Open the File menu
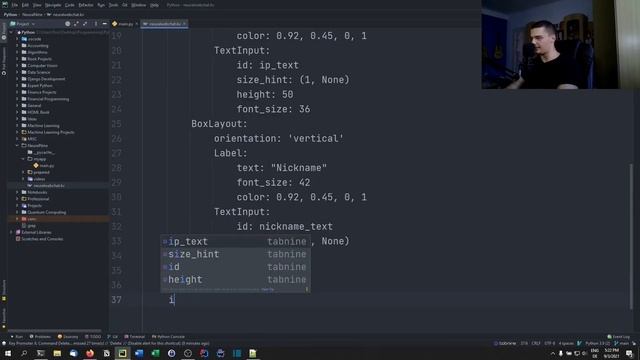This screenshot has height=360, width=640. (x=15, y=5)
